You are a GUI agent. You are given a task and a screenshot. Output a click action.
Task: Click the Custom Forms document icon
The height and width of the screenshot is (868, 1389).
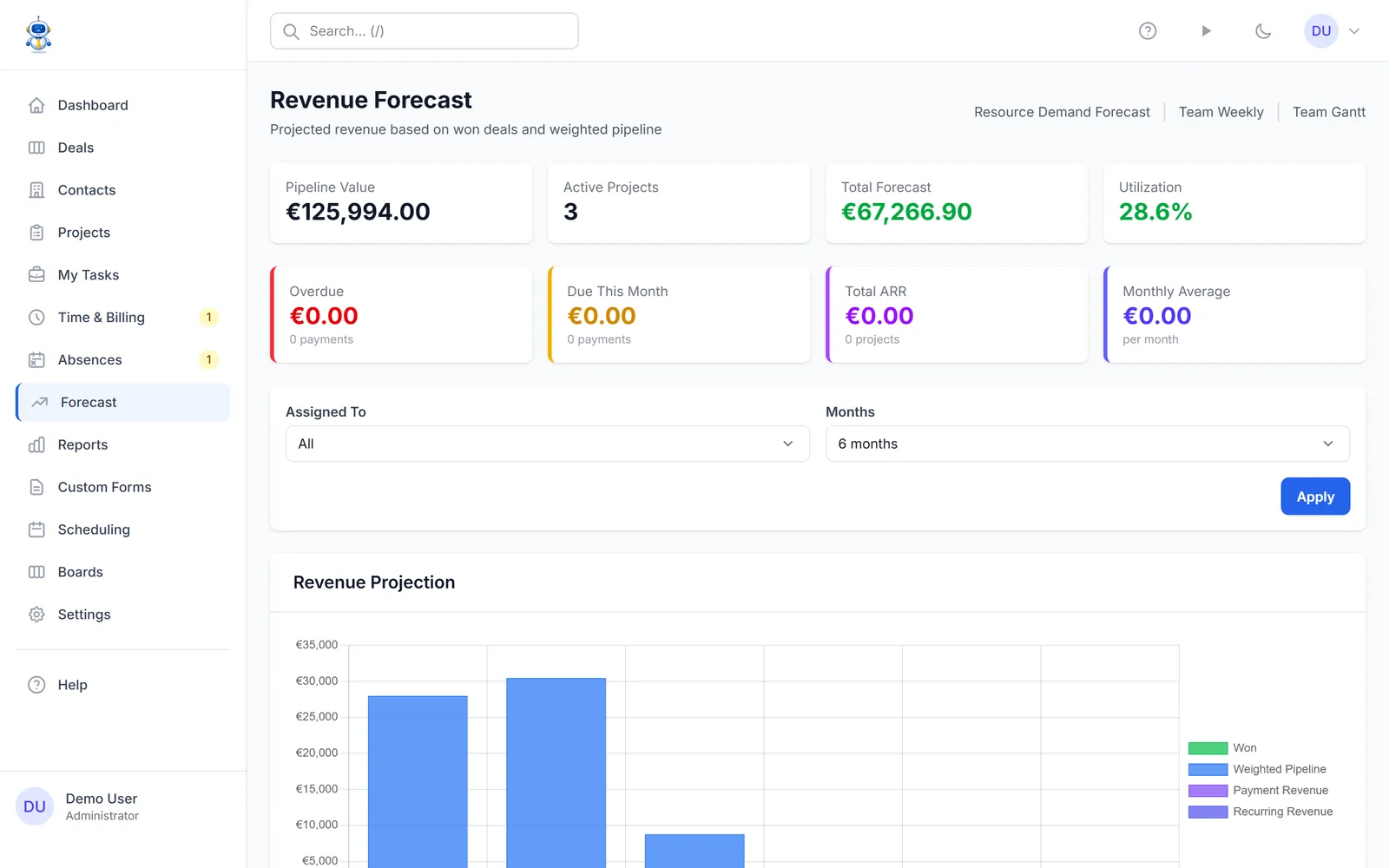(x=36, y=488)
